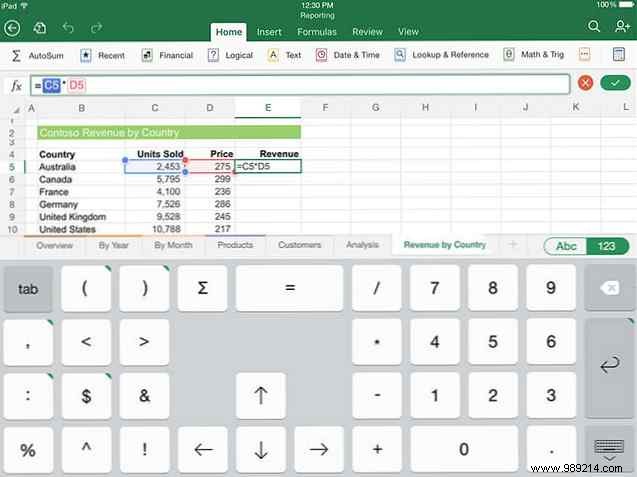637x477 pixels.
Task: Tap the number 0 key
Action: coord(464,449)
